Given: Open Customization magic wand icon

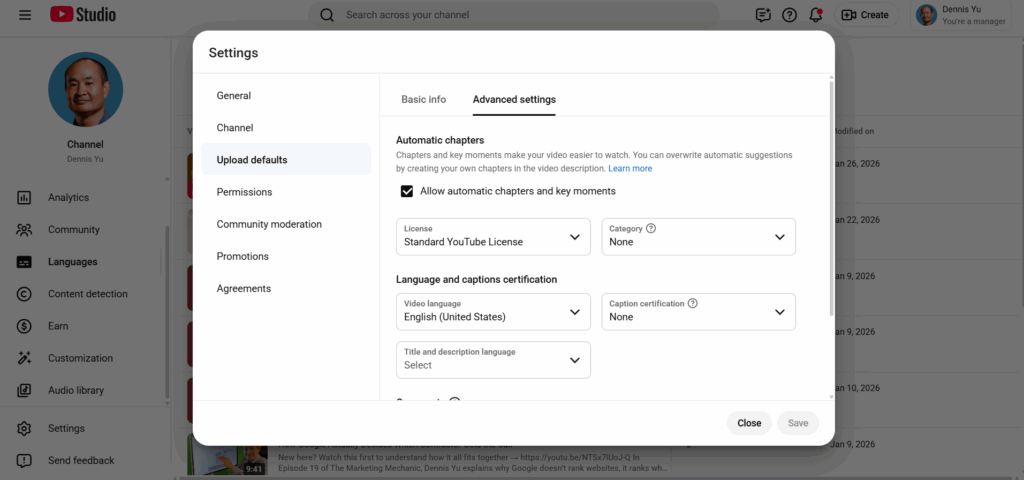Looking at the screenshot, I should point(25,358).
